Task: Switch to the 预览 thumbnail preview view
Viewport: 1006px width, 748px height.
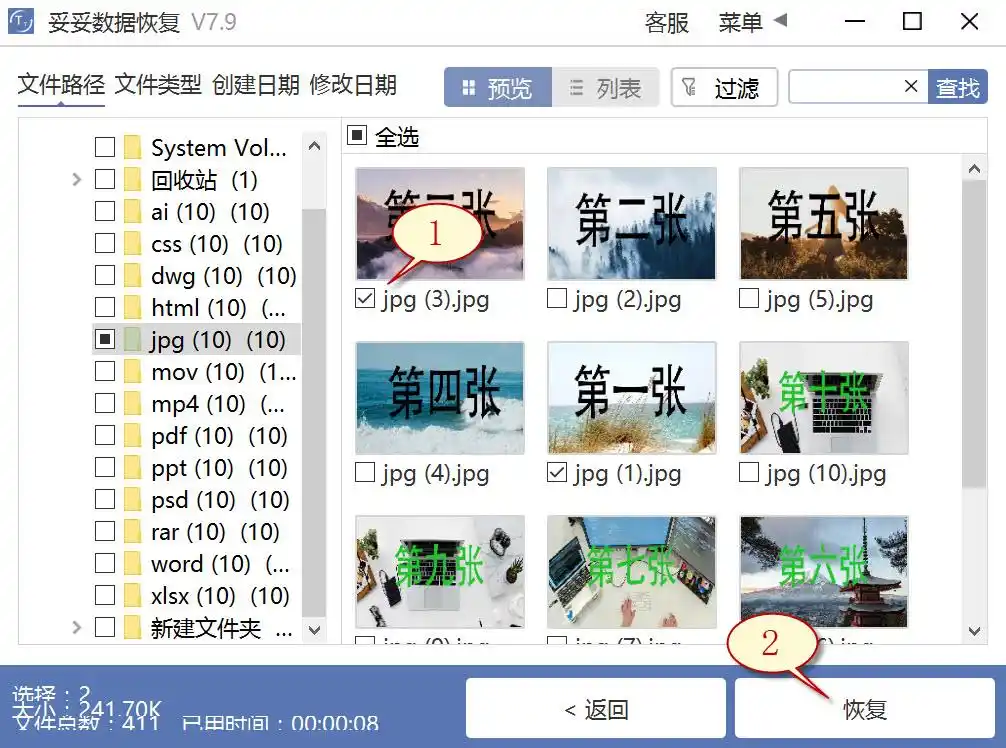Action: click(498, 87)
